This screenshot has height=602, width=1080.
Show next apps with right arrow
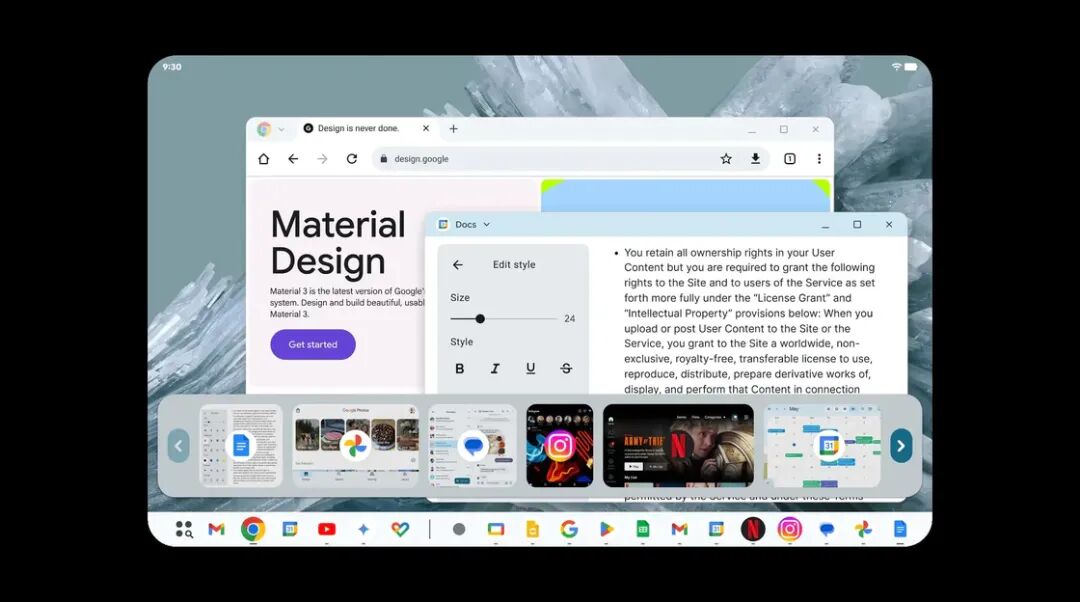[x=900, y=446]
